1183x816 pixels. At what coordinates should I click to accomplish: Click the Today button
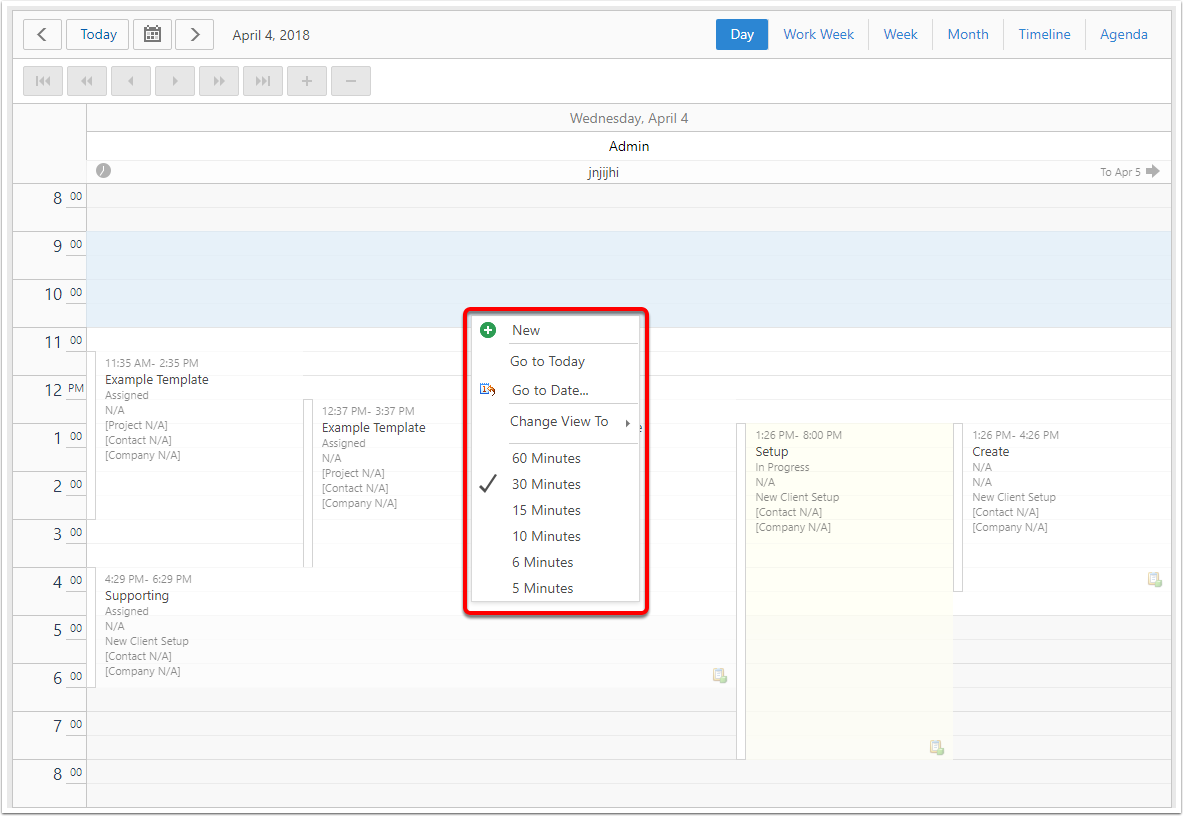click(x=98, y=35)
